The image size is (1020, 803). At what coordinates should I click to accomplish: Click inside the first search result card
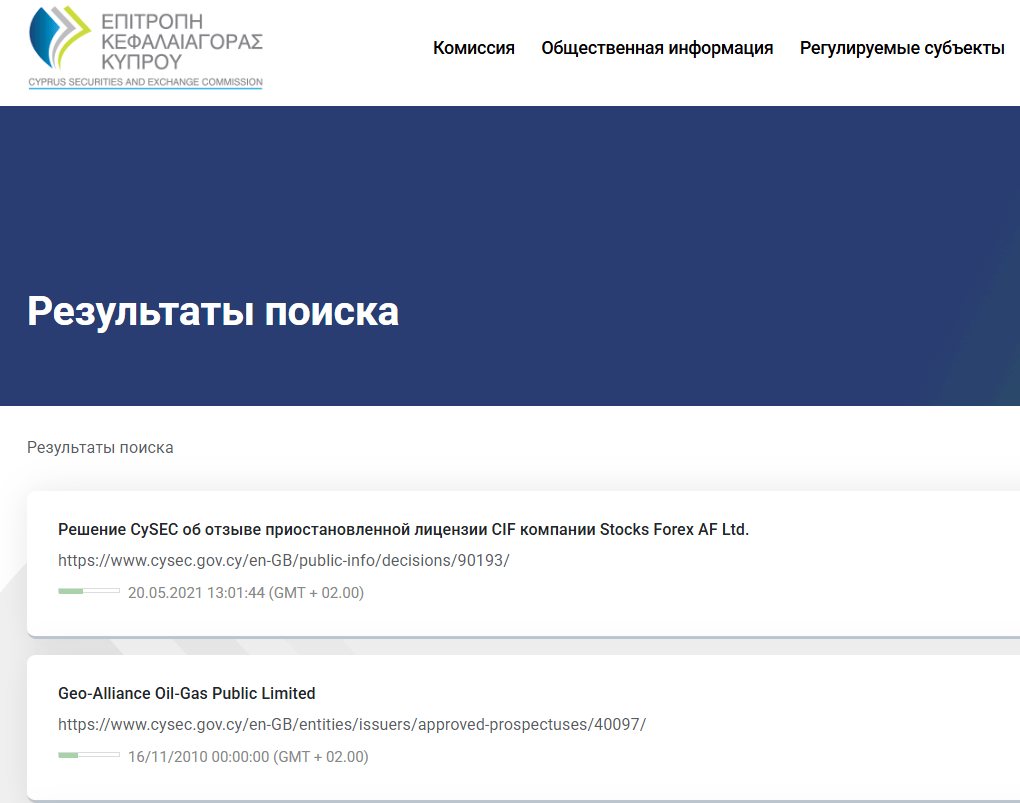coord(510,558)
